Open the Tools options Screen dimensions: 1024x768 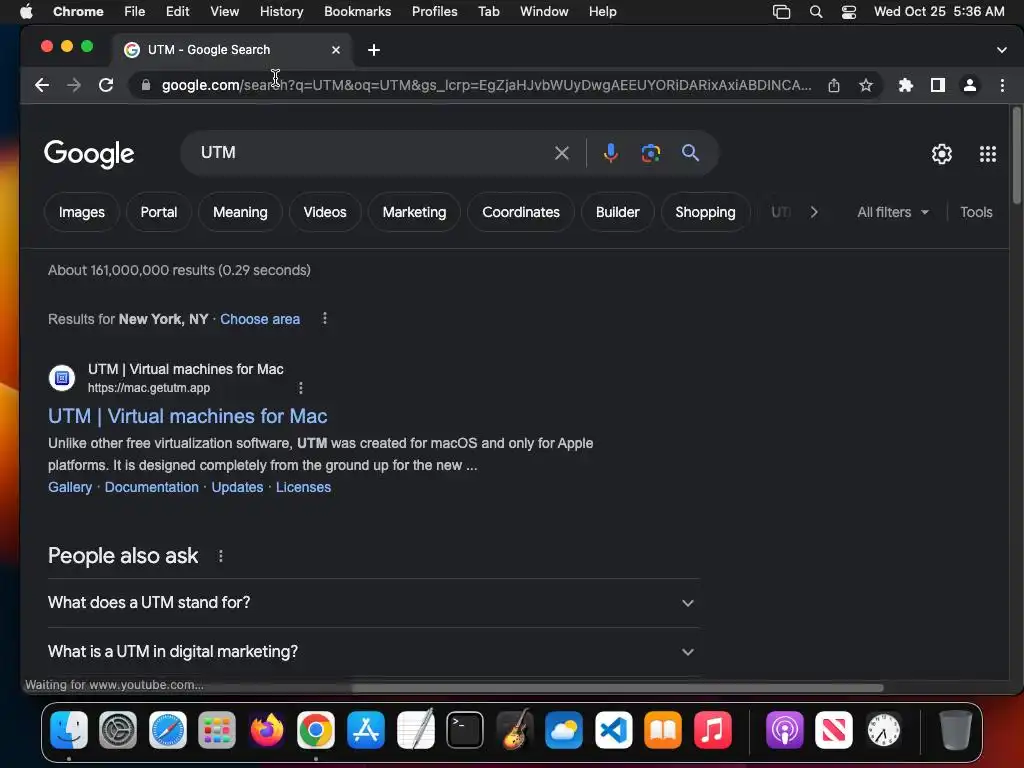pyautogui.click(x=976, y=212)
